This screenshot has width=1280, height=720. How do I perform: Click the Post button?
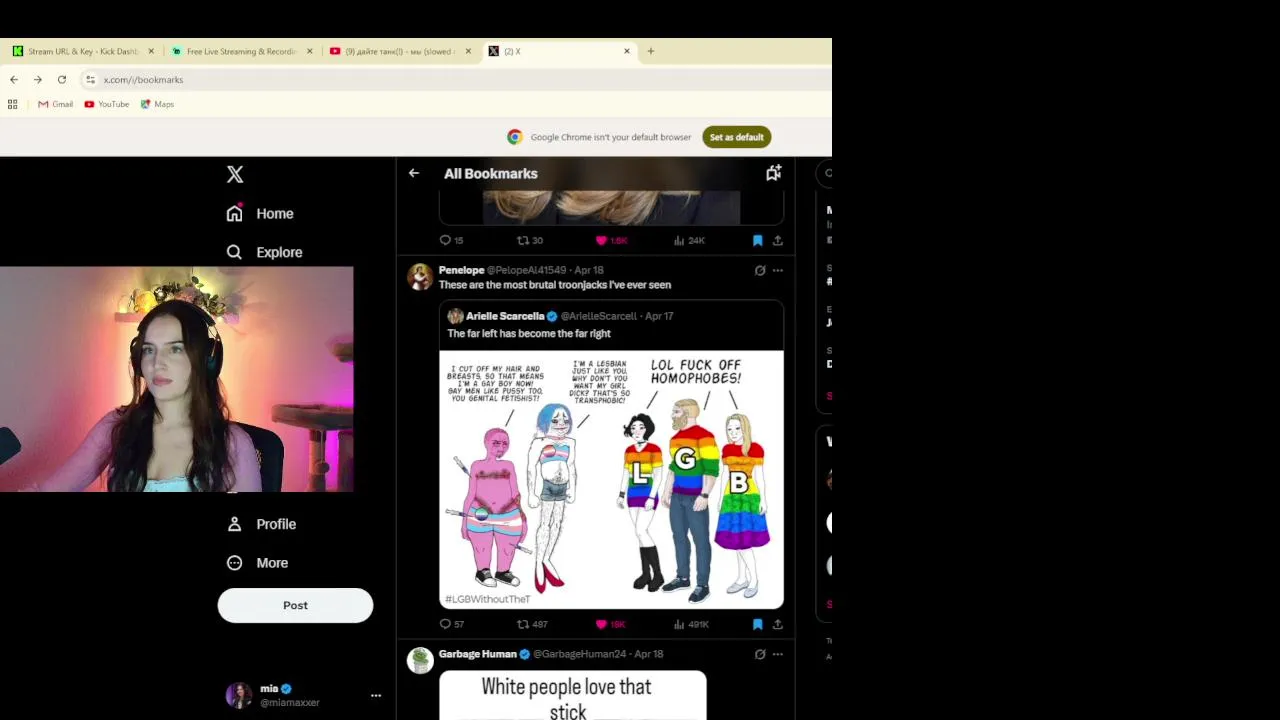(295, 605)
